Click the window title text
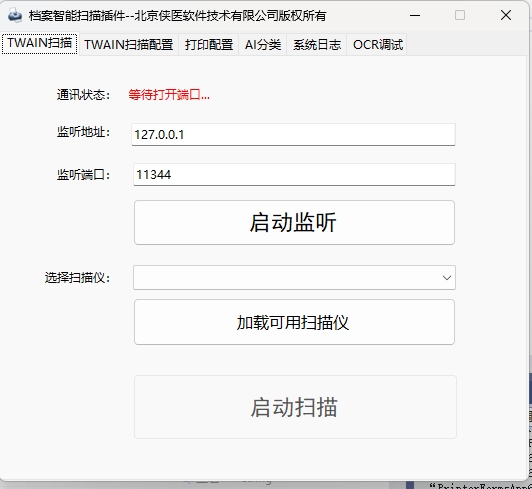 [177, 16]
